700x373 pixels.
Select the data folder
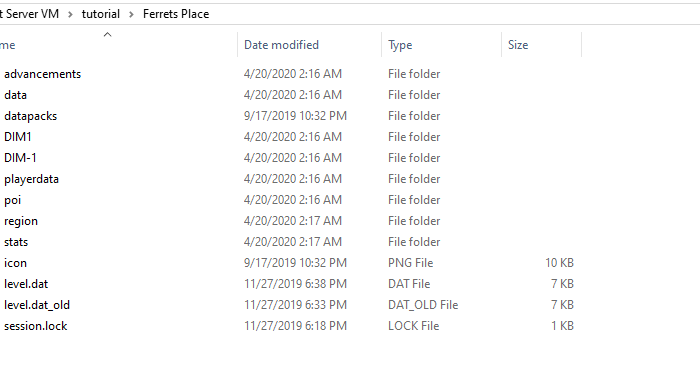(16, 95)
